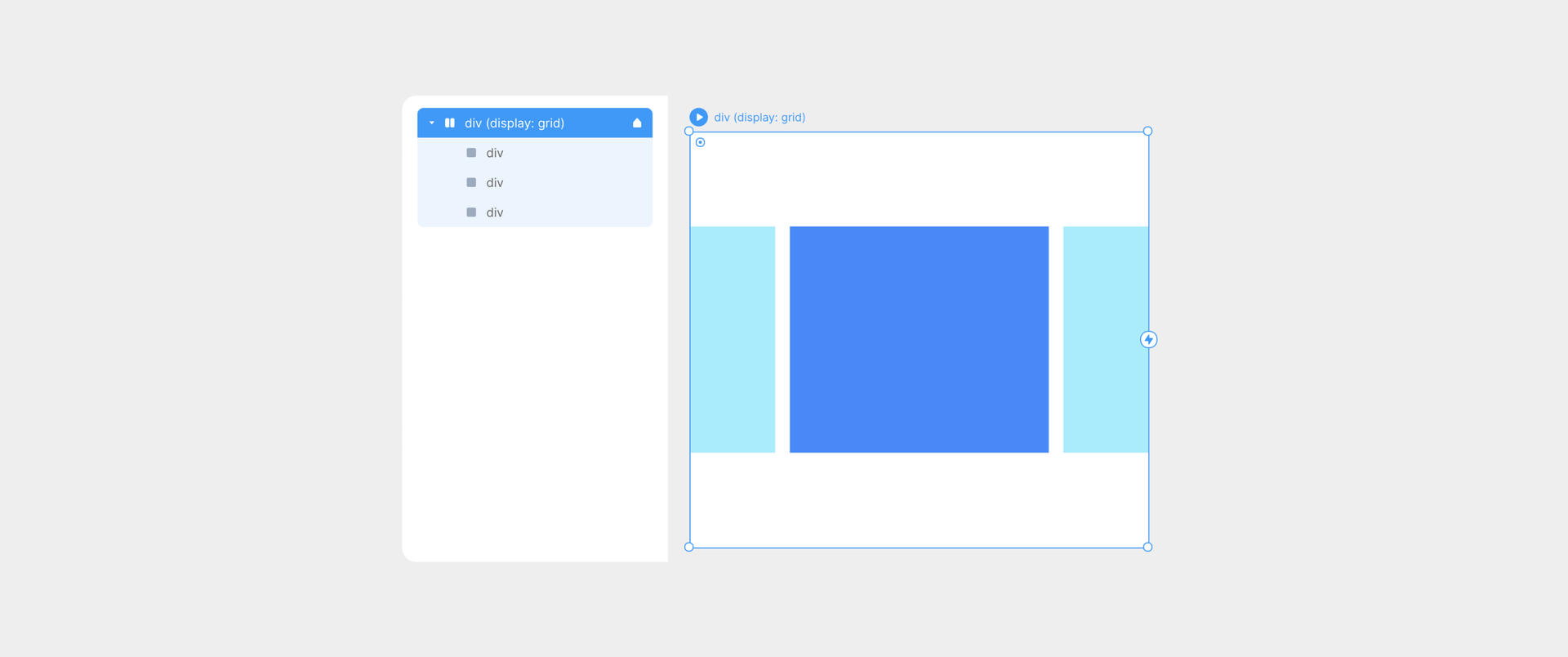Click the grid layout icon in layer panel
Image resolution: width=1568 pixels, height=657 pixels.
(450, 123)
